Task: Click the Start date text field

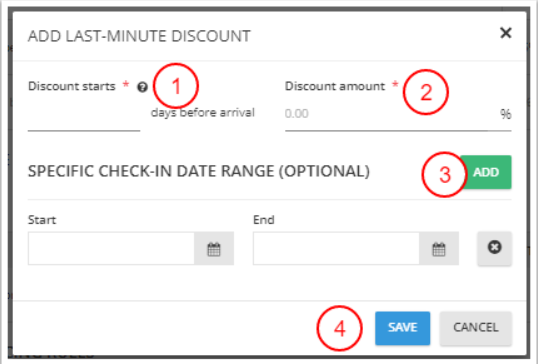Action: [x=111, y=248]
